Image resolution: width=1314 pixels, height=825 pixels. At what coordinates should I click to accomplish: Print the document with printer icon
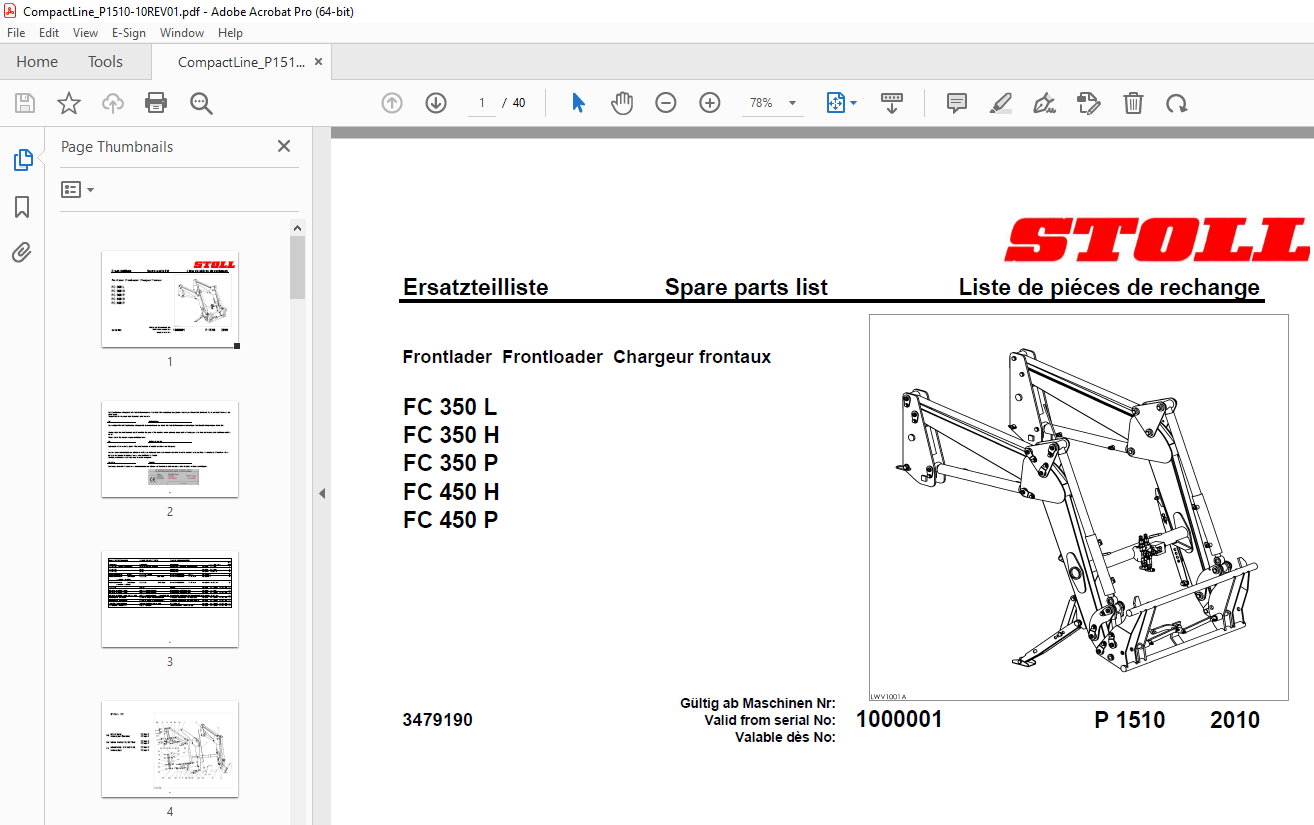click(x=156, y=103)
